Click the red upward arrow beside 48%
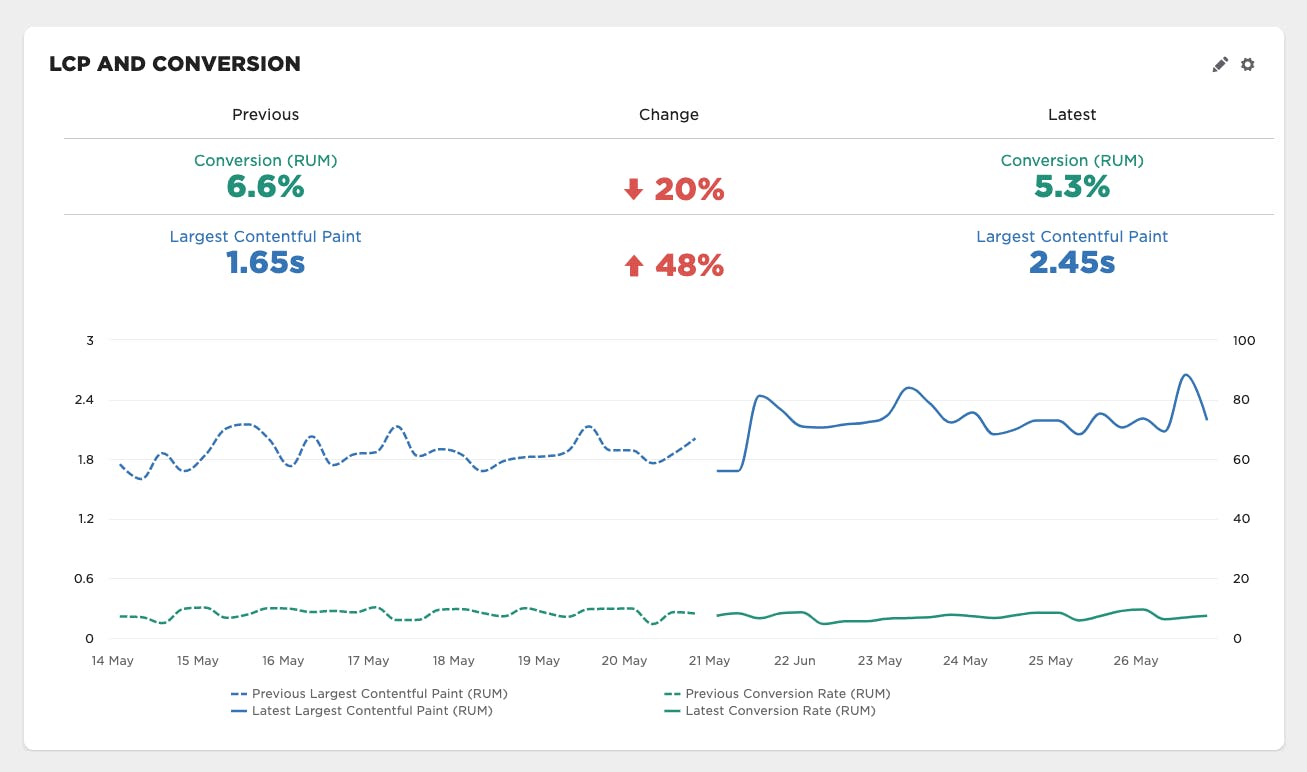The height and width of the screenshot is (772, 1307). coord(633,265)
